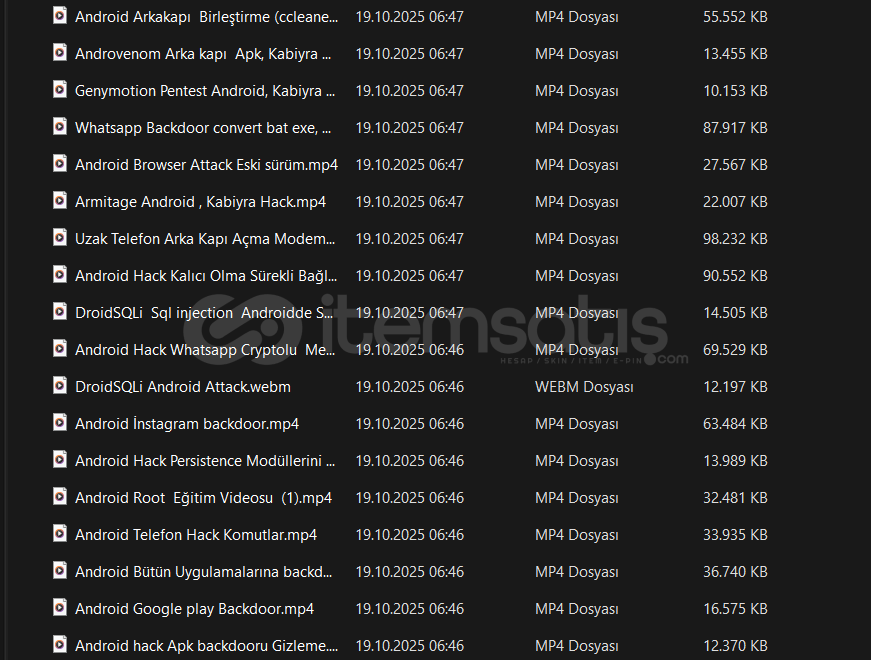Screen dimensions: 871x660
Task: Select file name Androvenom Arka kapı Apk
Action: point(203,54)
